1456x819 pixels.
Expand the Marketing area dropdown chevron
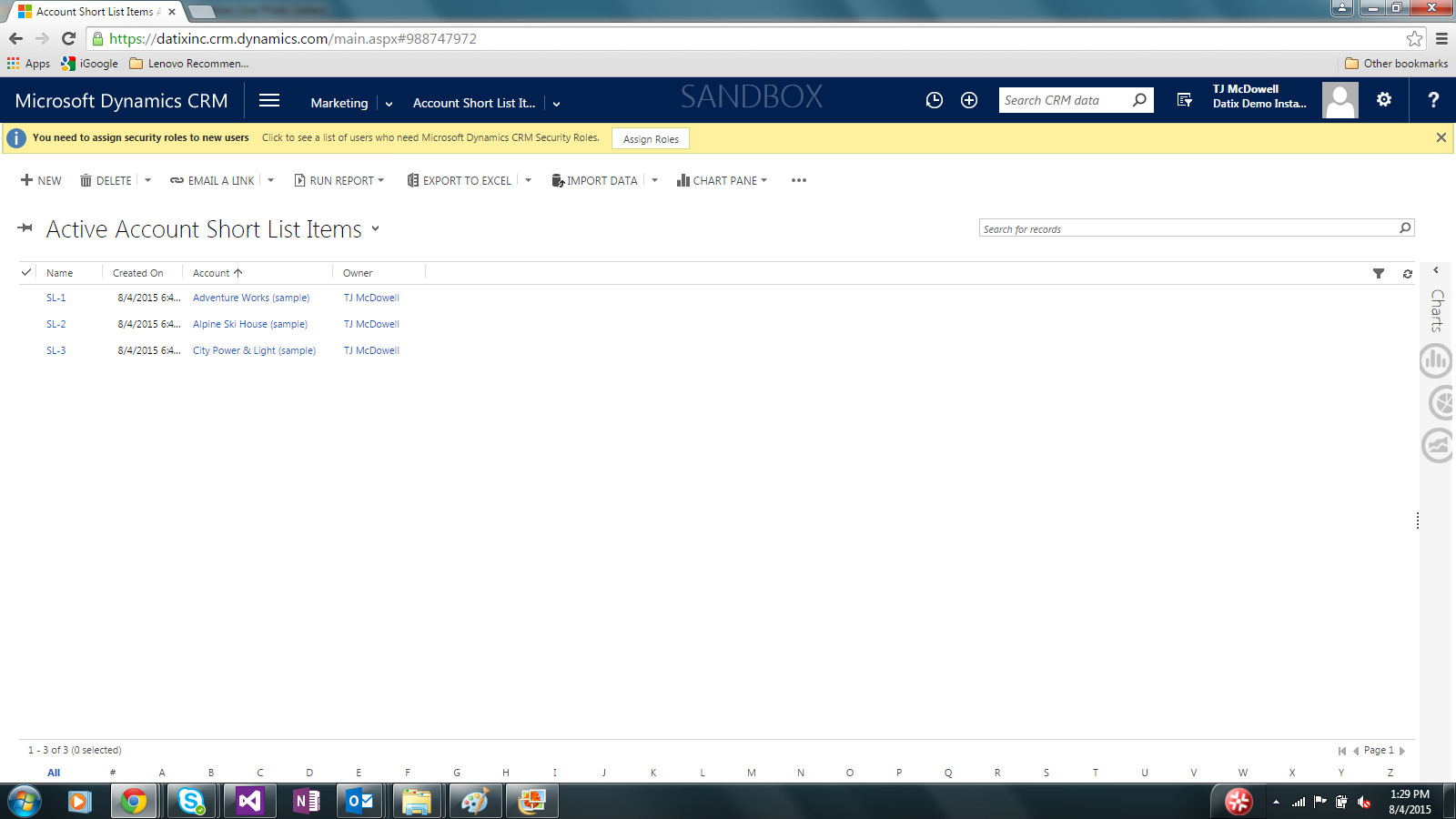click(389, 104)
